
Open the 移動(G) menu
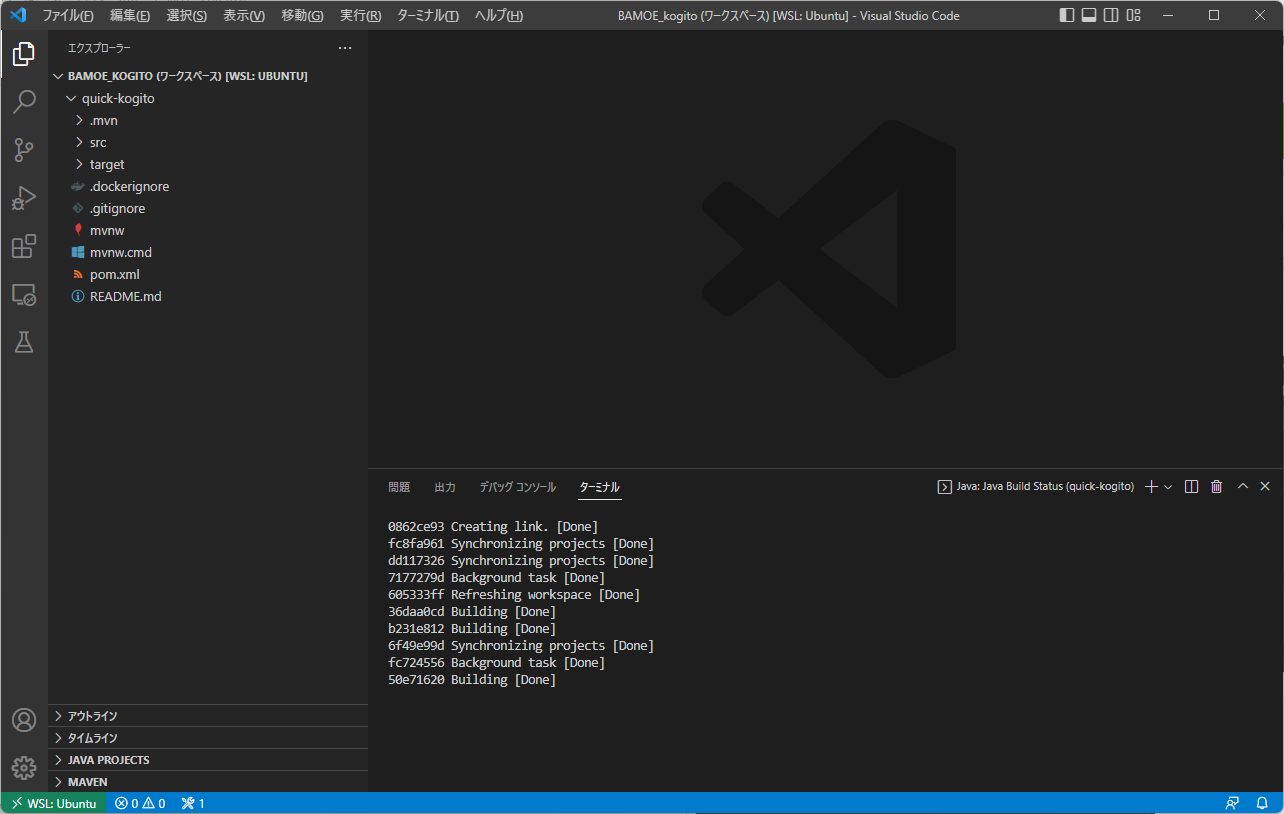pos(302,16)
